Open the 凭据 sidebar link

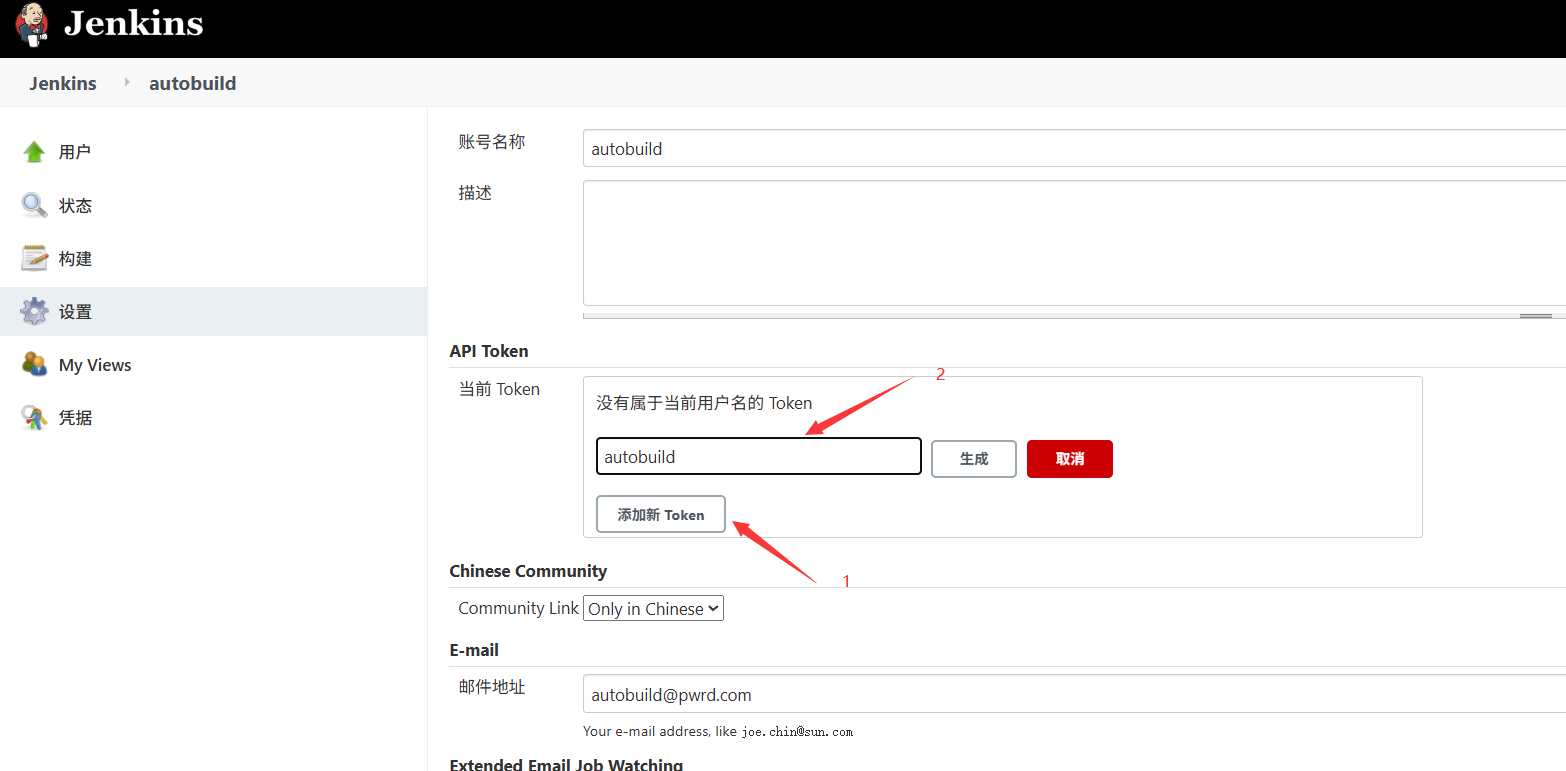[x=75, y=417]
